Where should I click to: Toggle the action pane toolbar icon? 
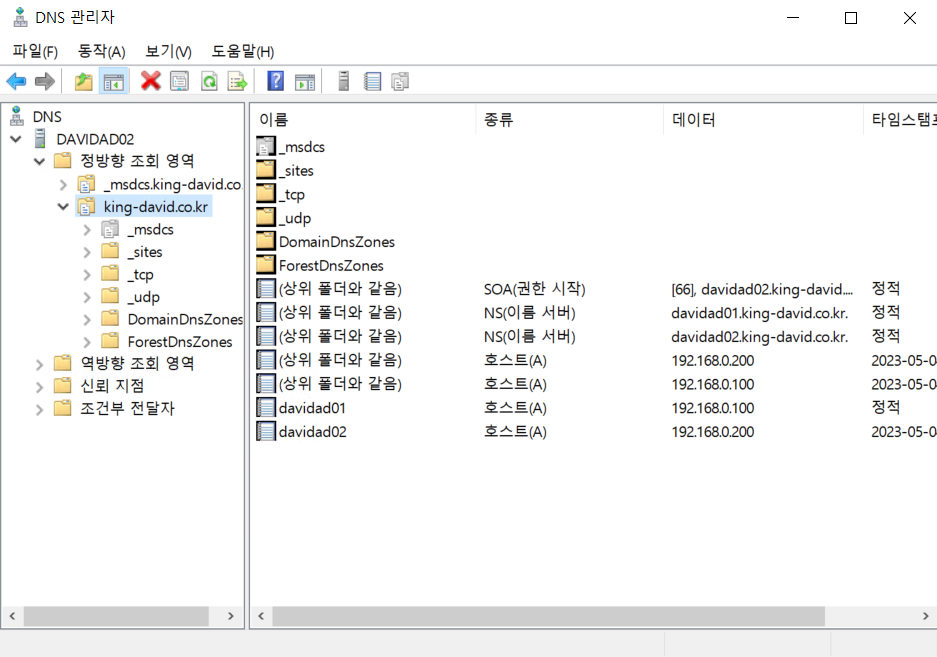[305, 81]
